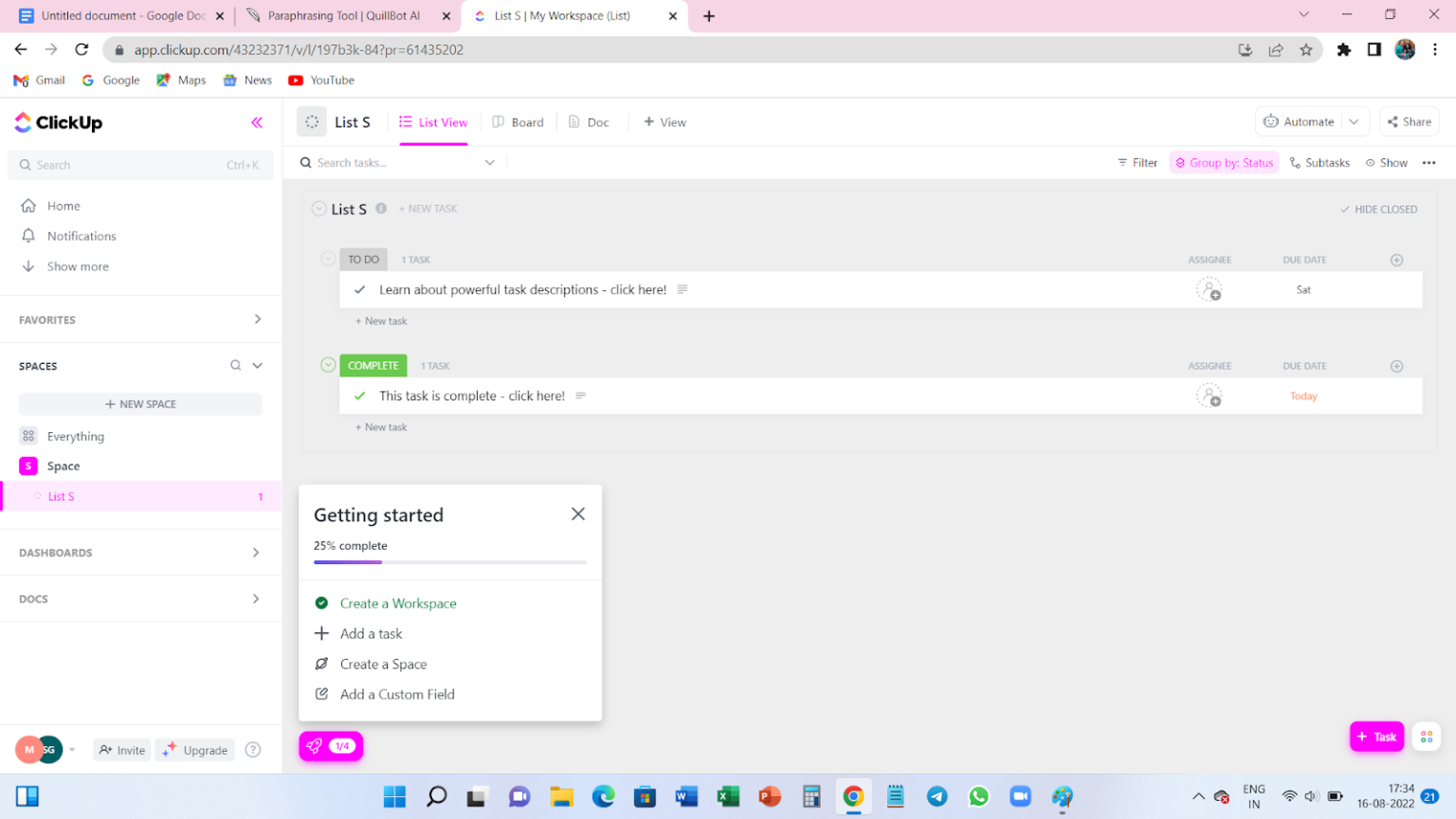Viewport: 1456px width, 819px height.
Task: Click the 25% complete progress bar
Action: 449,561
